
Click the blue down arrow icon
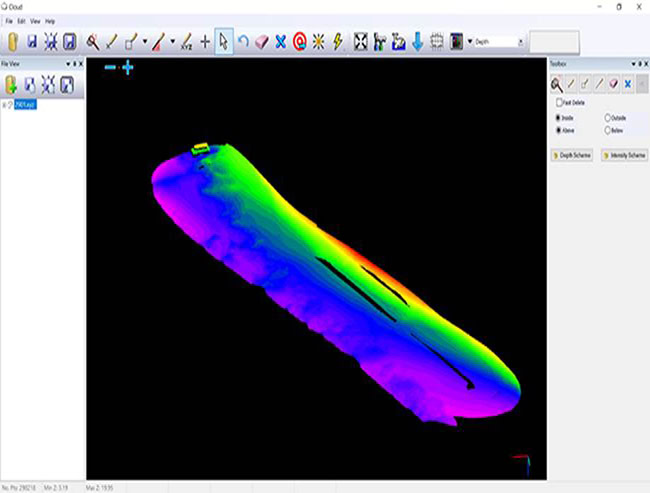click(417, 42)
